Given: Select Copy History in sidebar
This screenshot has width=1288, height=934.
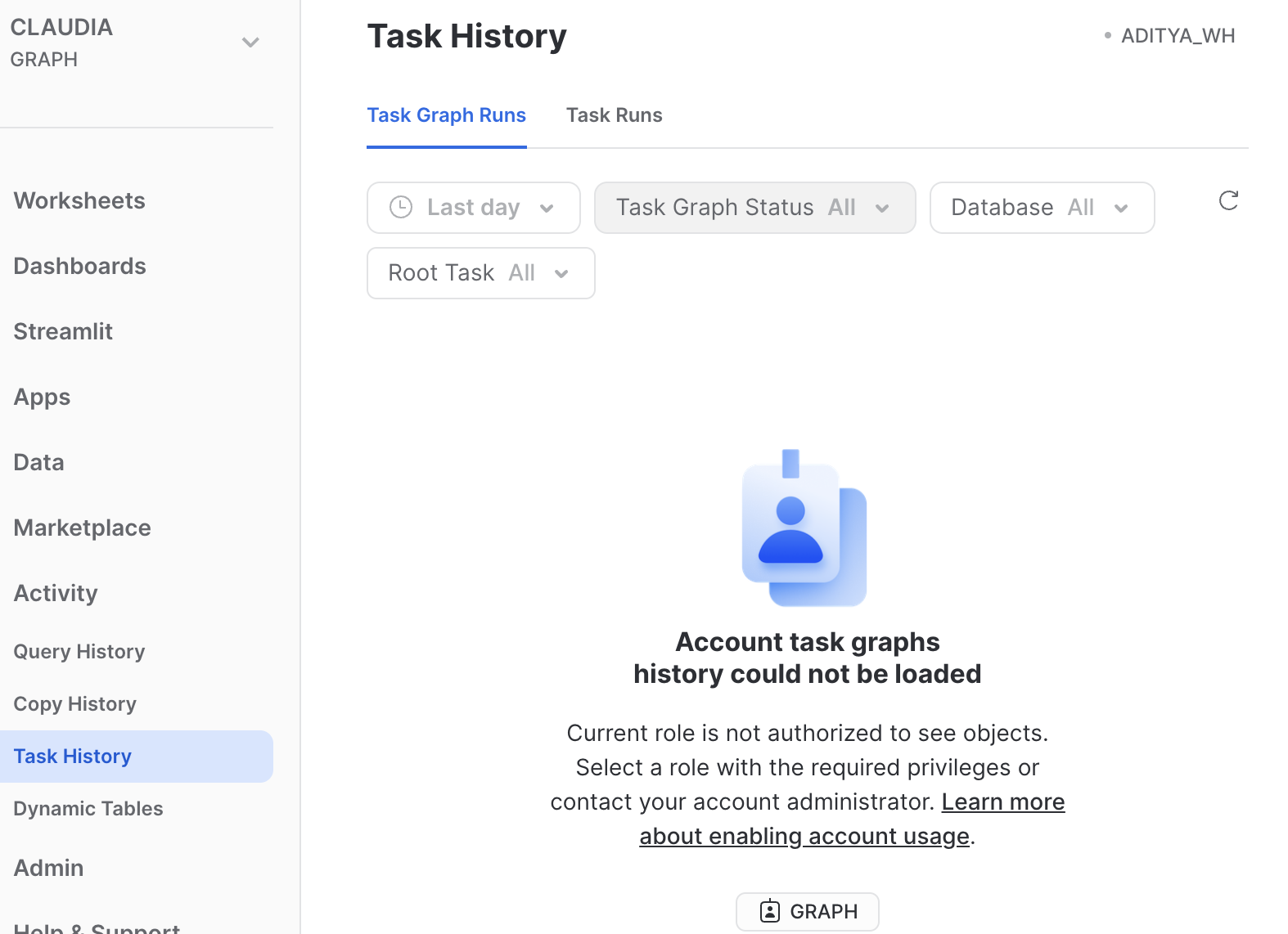Looking at the screenshot, I should (74, 704).
